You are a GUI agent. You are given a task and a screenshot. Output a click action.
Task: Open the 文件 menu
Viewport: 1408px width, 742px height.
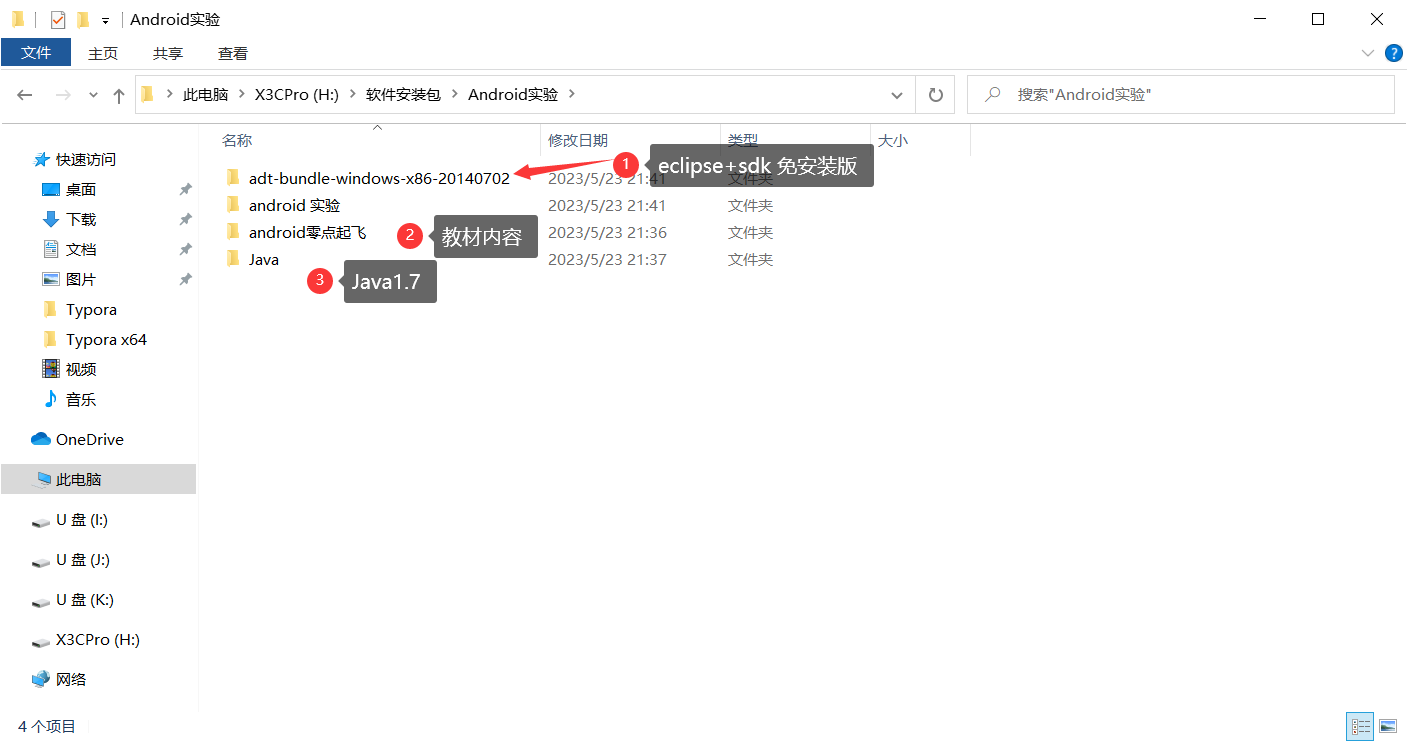pyautogui.click(x=36, y=53)
